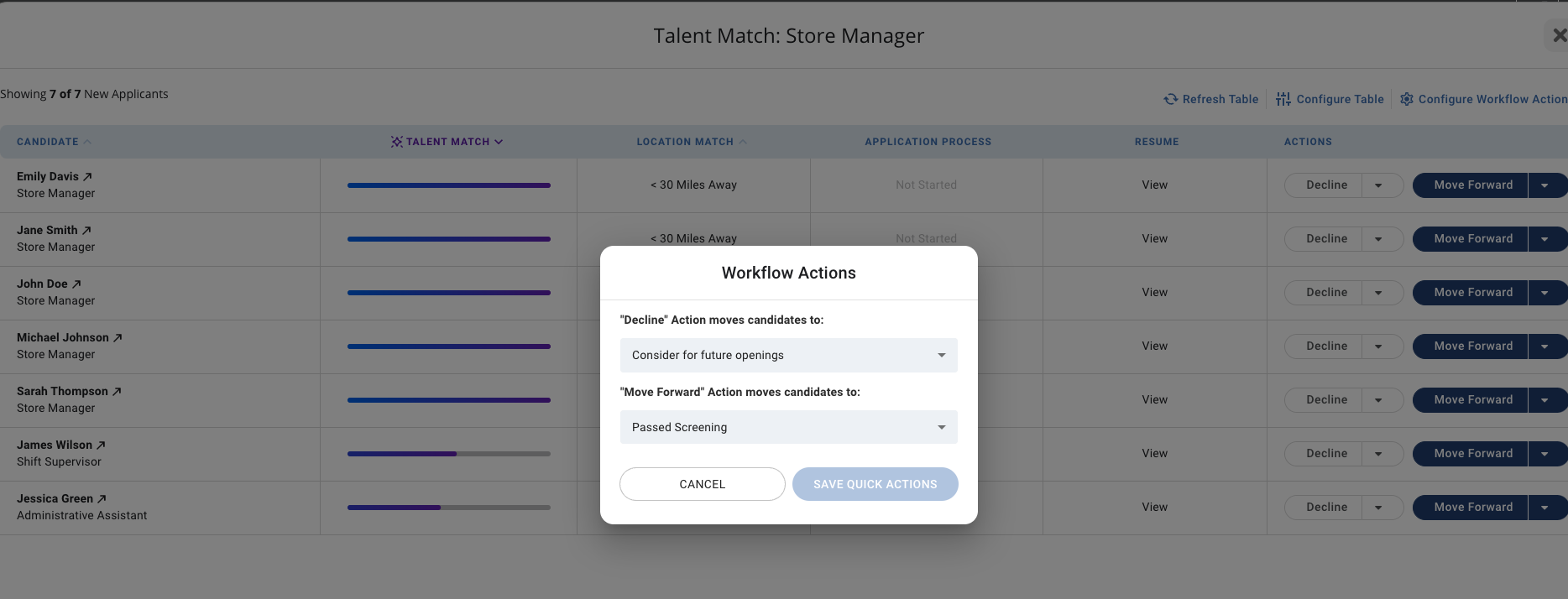
Task: Click the Refresh Table icon
Action: (x=1170, y=99)
